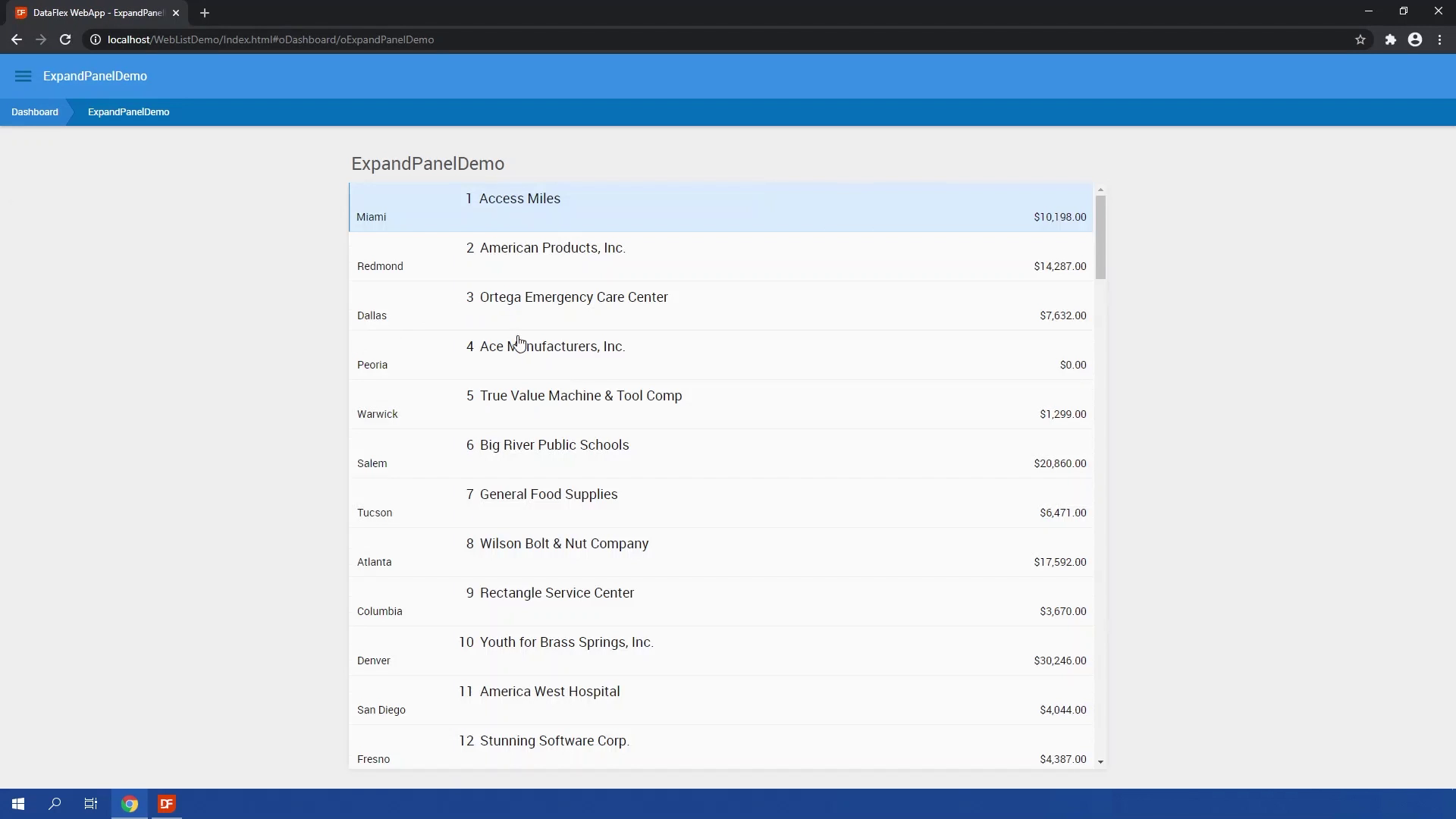The width and height of the screenshot is (1456, 819).
Task: Open Chrome three-dot options menu
Action: (1439, 39)
